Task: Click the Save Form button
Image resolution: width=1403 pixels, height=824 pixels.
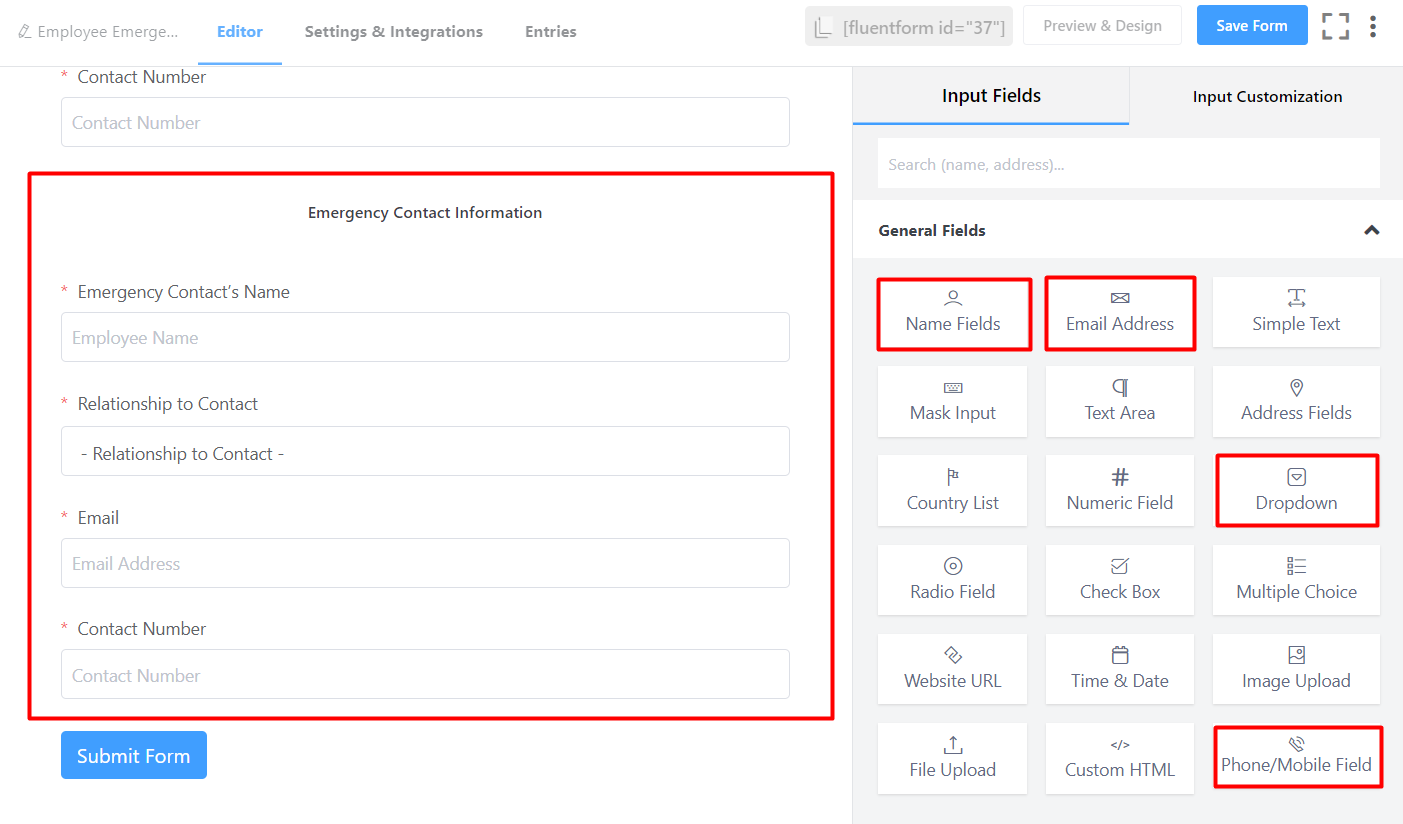Action: click(1251, 26)
